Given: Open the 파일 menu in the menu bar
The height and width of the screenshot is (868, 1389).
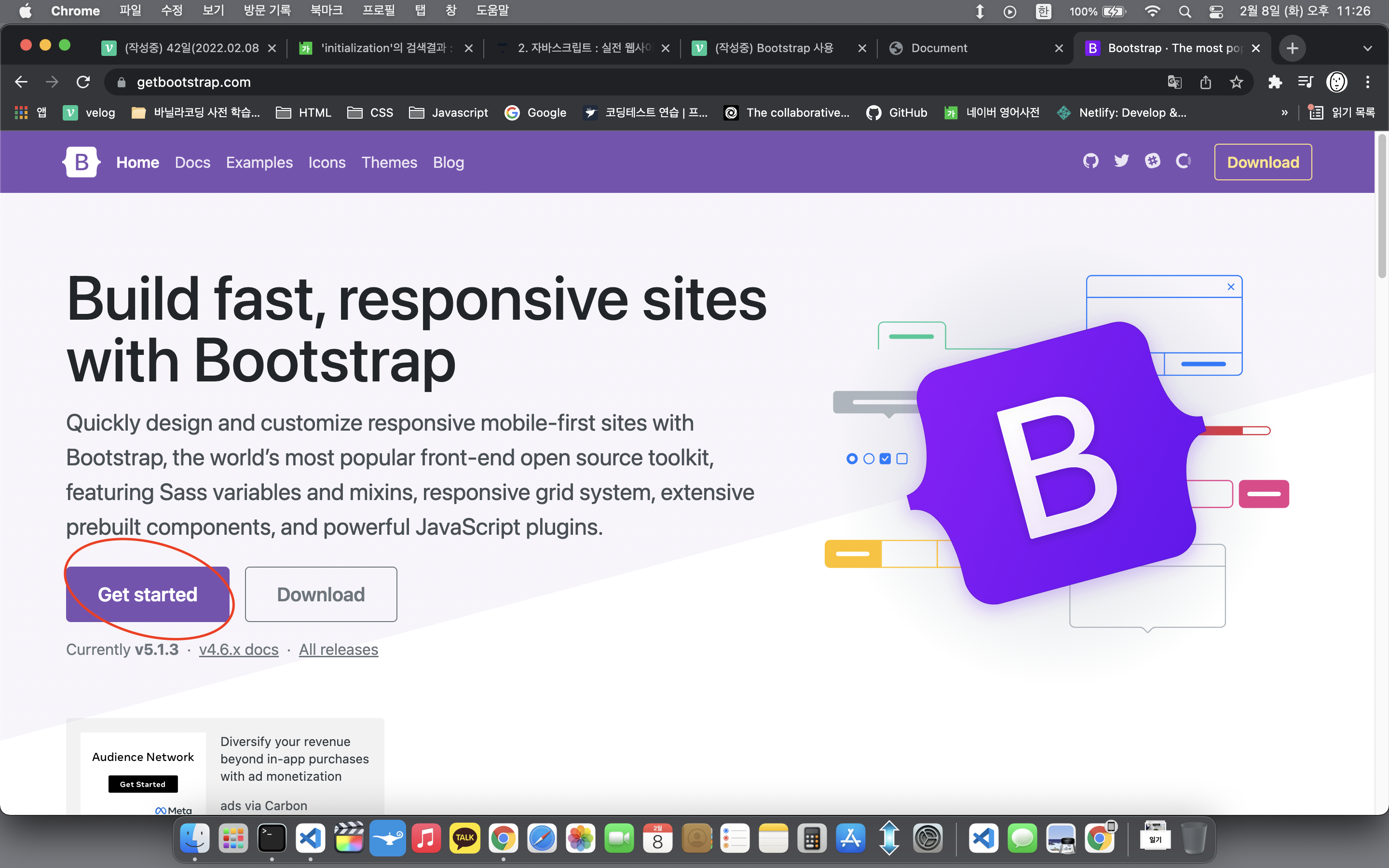Looking at the screenshot, I should [x=130, y=11].
